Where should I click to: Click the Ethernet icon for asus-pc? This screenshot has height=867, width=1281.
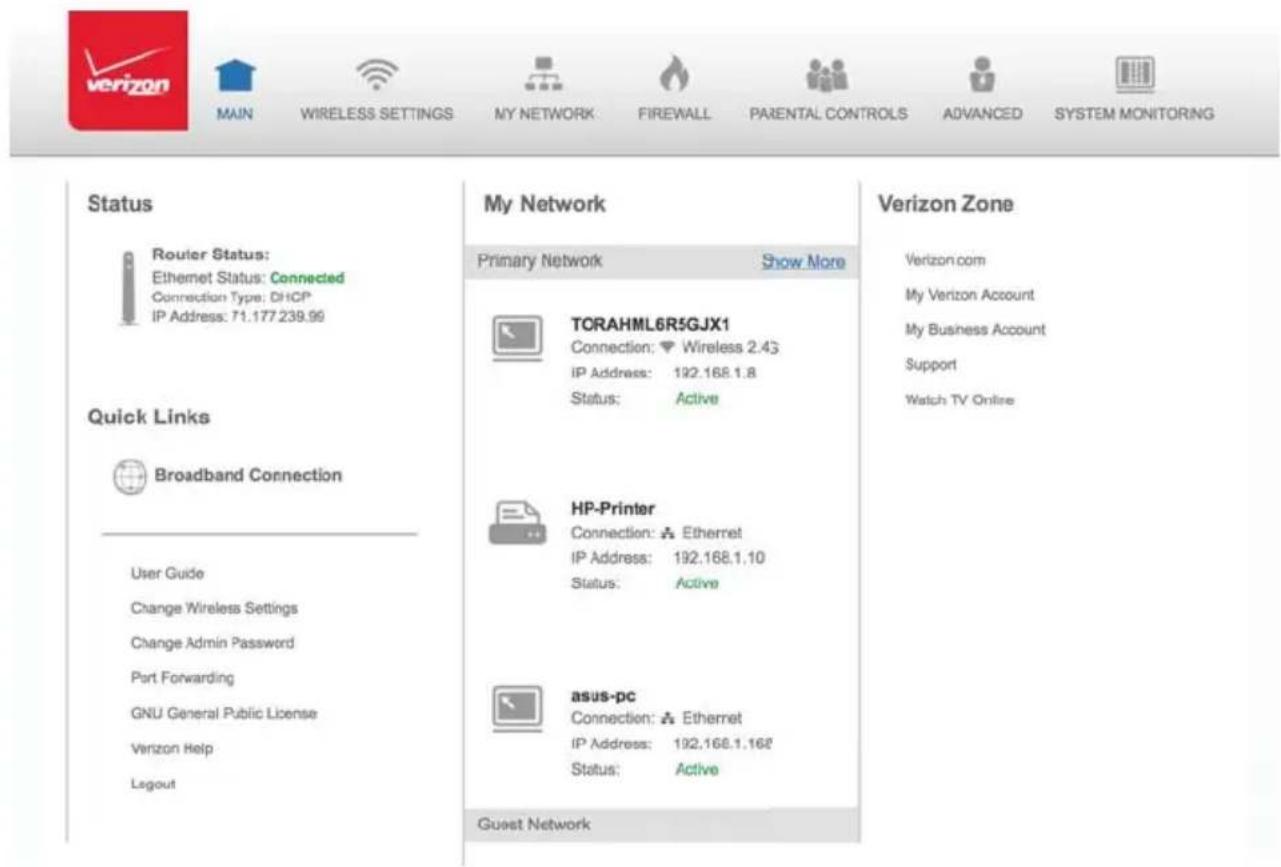(668, 718)
